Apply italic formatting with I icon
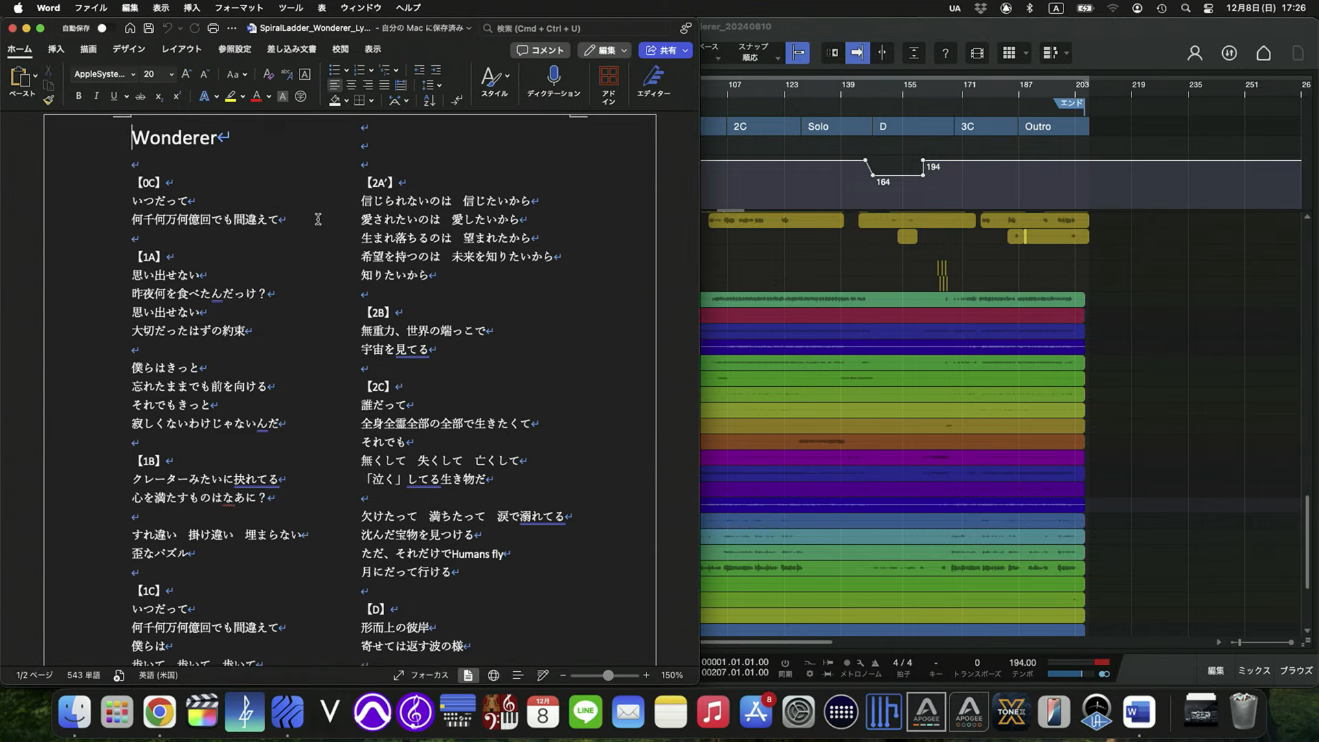Screen dimensions: 1319x742 click(x=96, y=97)
